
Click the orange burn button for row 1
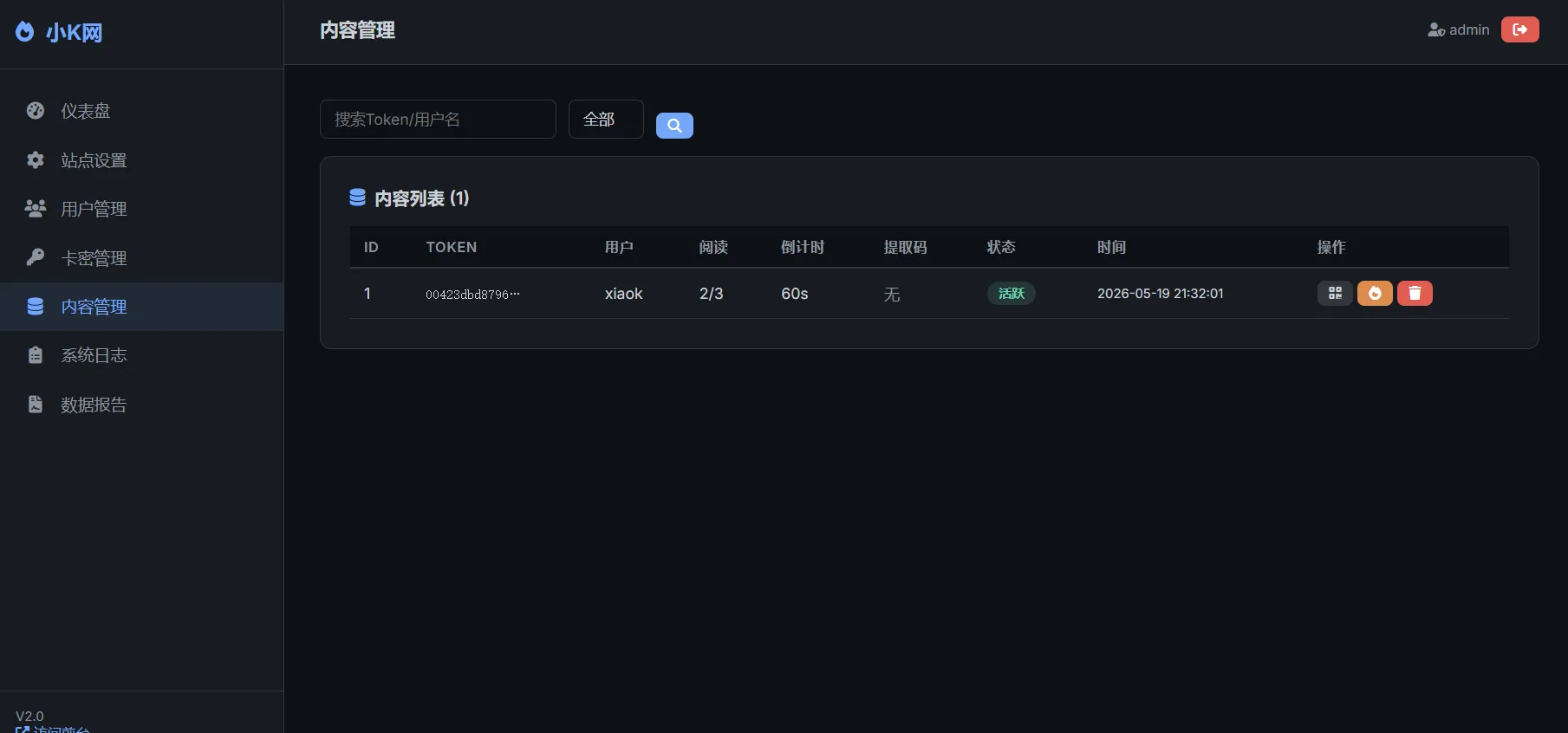coord(1375,293)
